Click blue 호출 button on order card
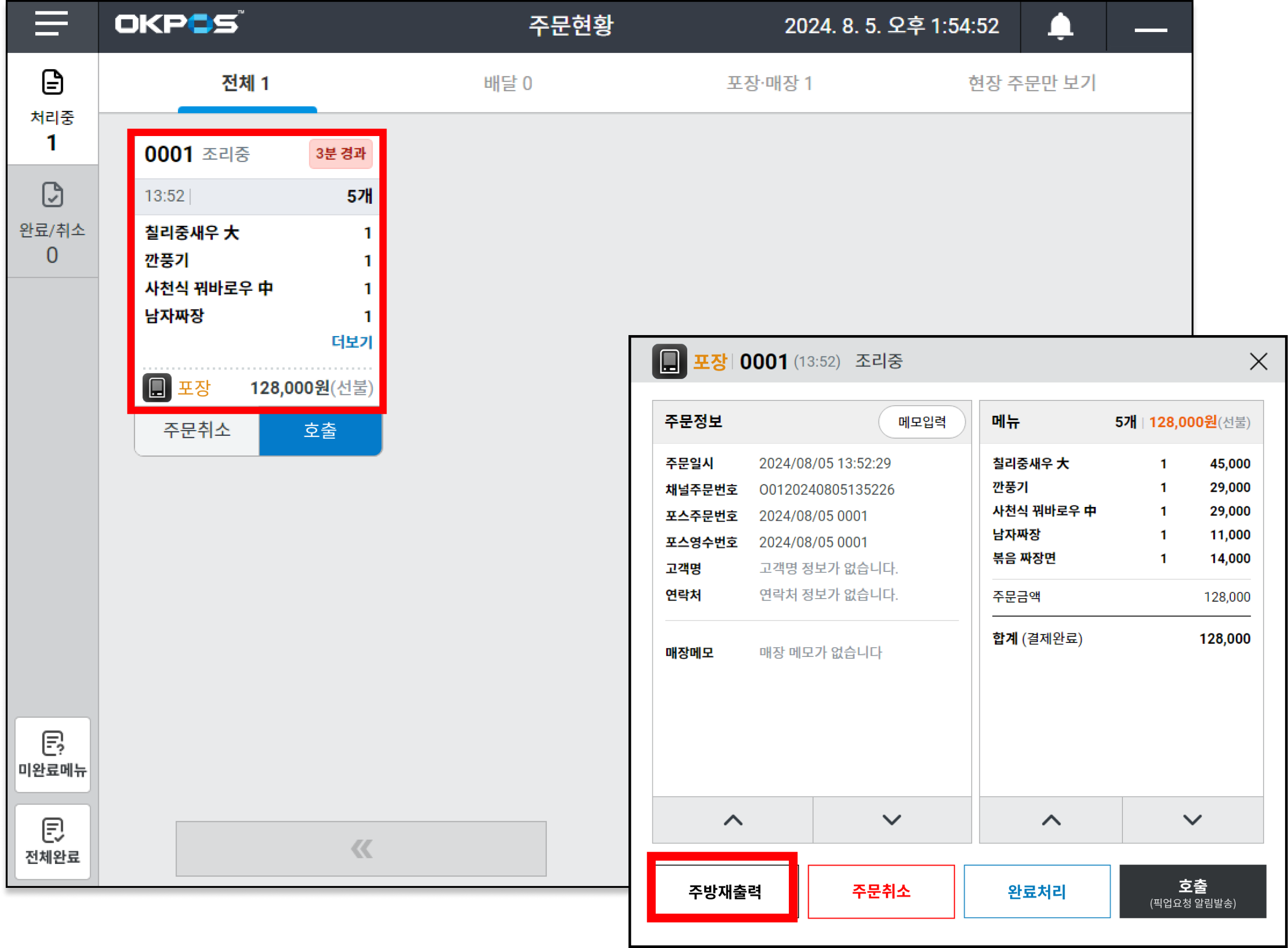This screenshot has width=1288, height=948. pyautogui.click(x=320, y=431)
